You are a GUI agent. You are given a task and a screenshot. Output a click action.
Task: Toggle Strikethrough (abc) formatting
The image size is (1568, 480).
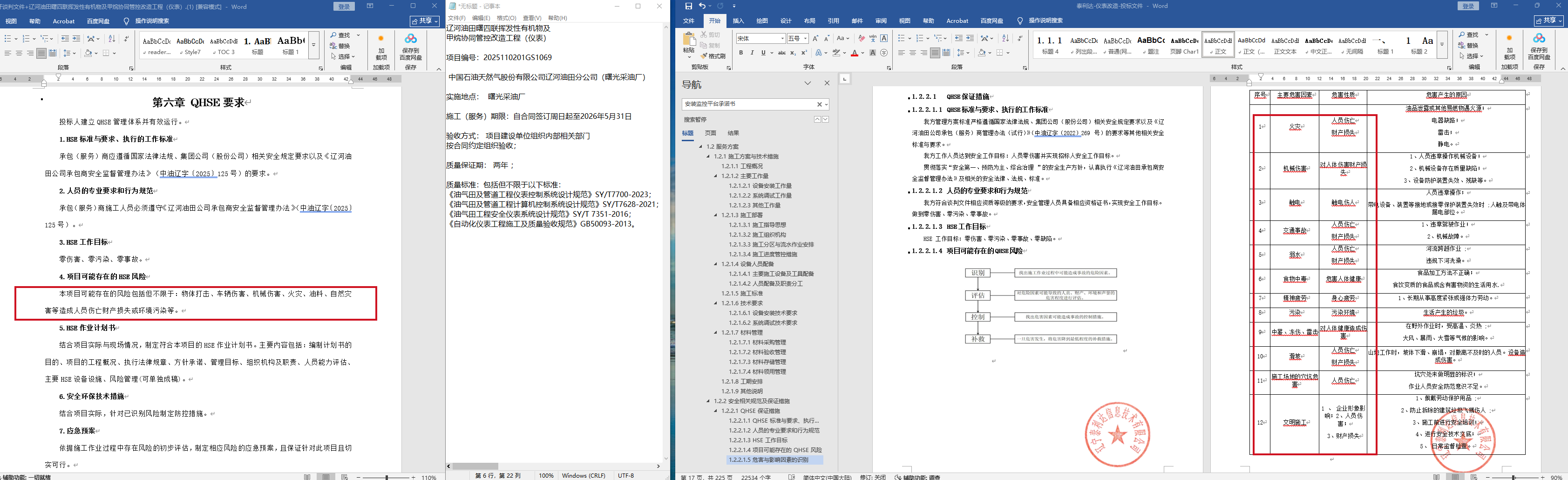point(781,53)
